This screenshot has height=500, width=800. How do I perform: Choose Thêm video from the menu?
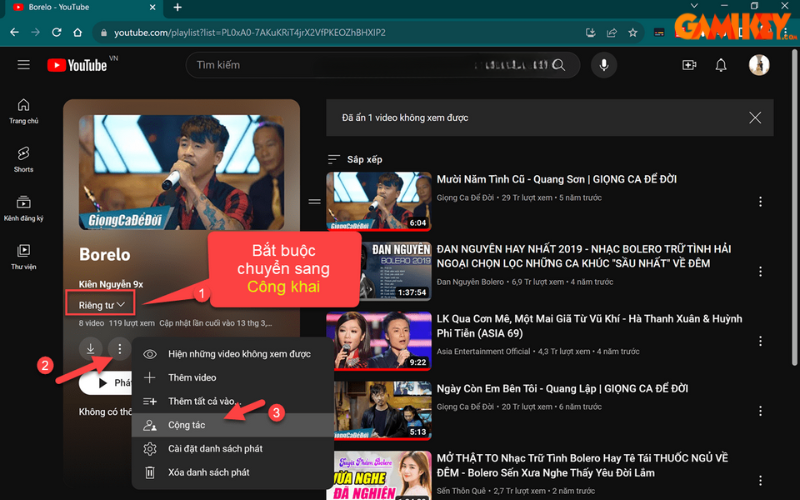click(233, 378)
